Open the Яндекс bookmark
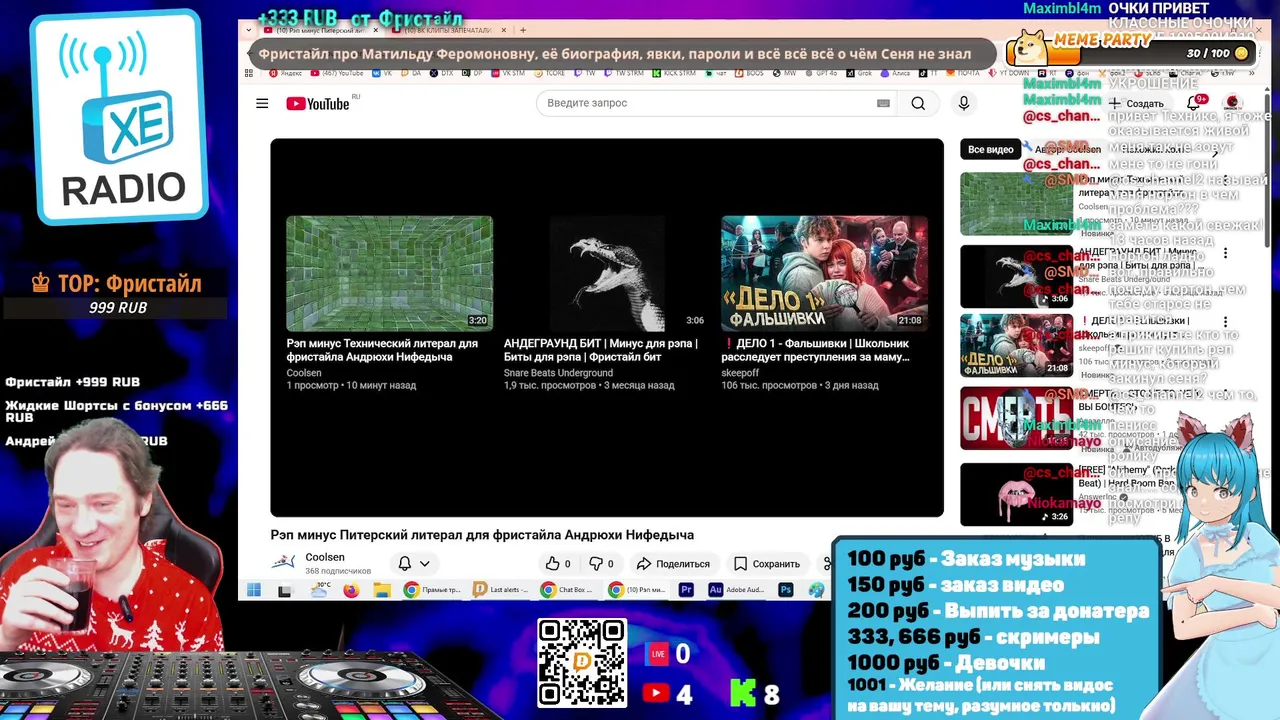The width and height of the screenshot is (1280, 720). pos(284,73)
